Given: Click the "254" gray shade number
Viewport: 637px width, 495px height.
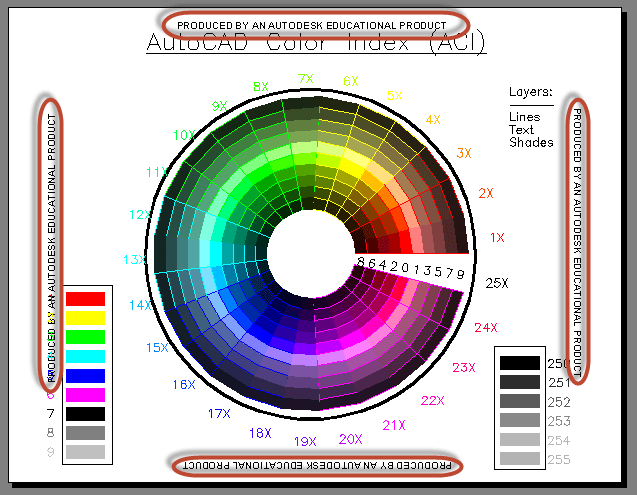Looking at the screenshot, I should pos(559,441).
